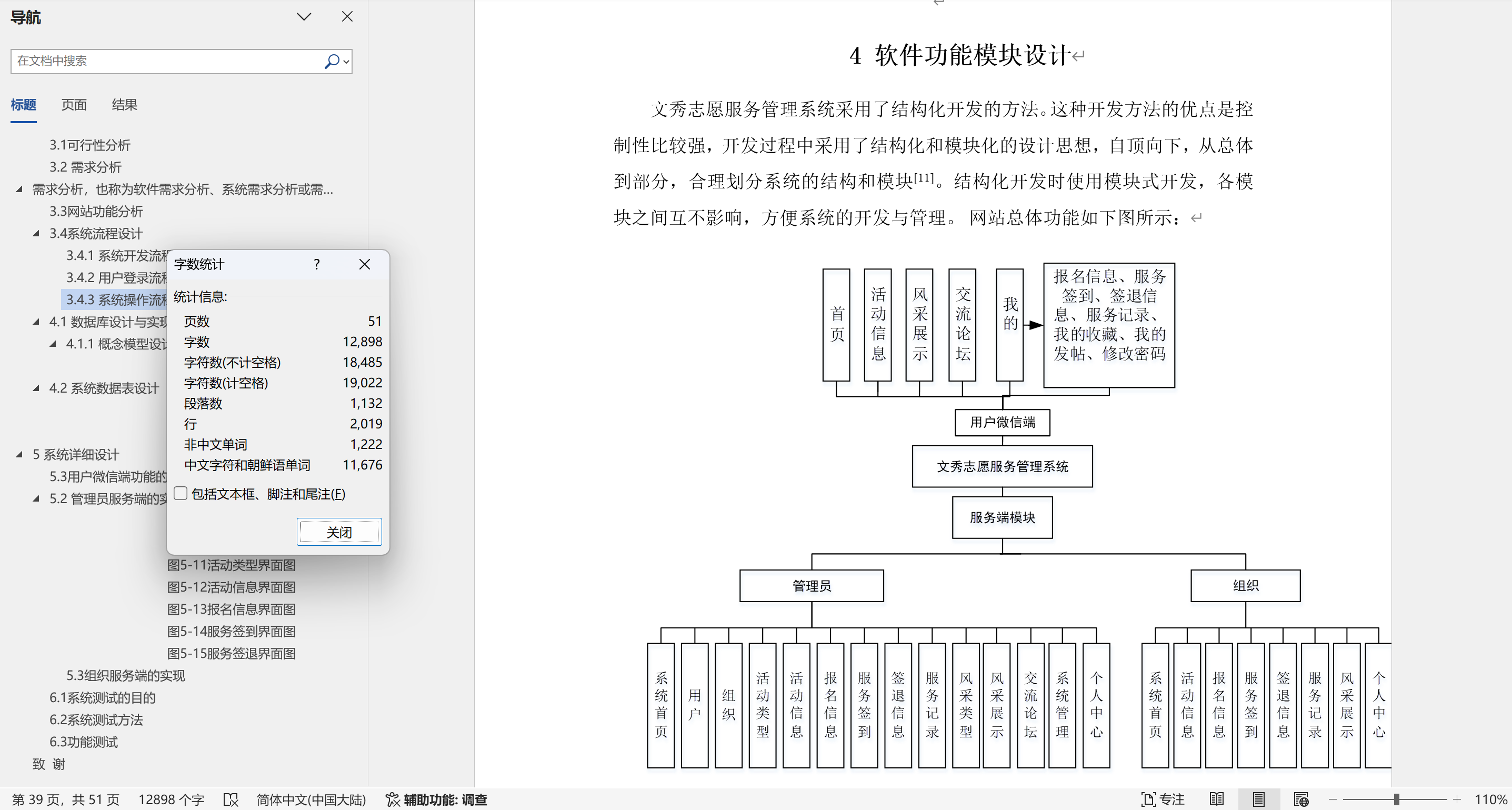This screenshot has height=810, width=1512.
Task: Click the zoom slider handle
Action: click(1397, 799)
